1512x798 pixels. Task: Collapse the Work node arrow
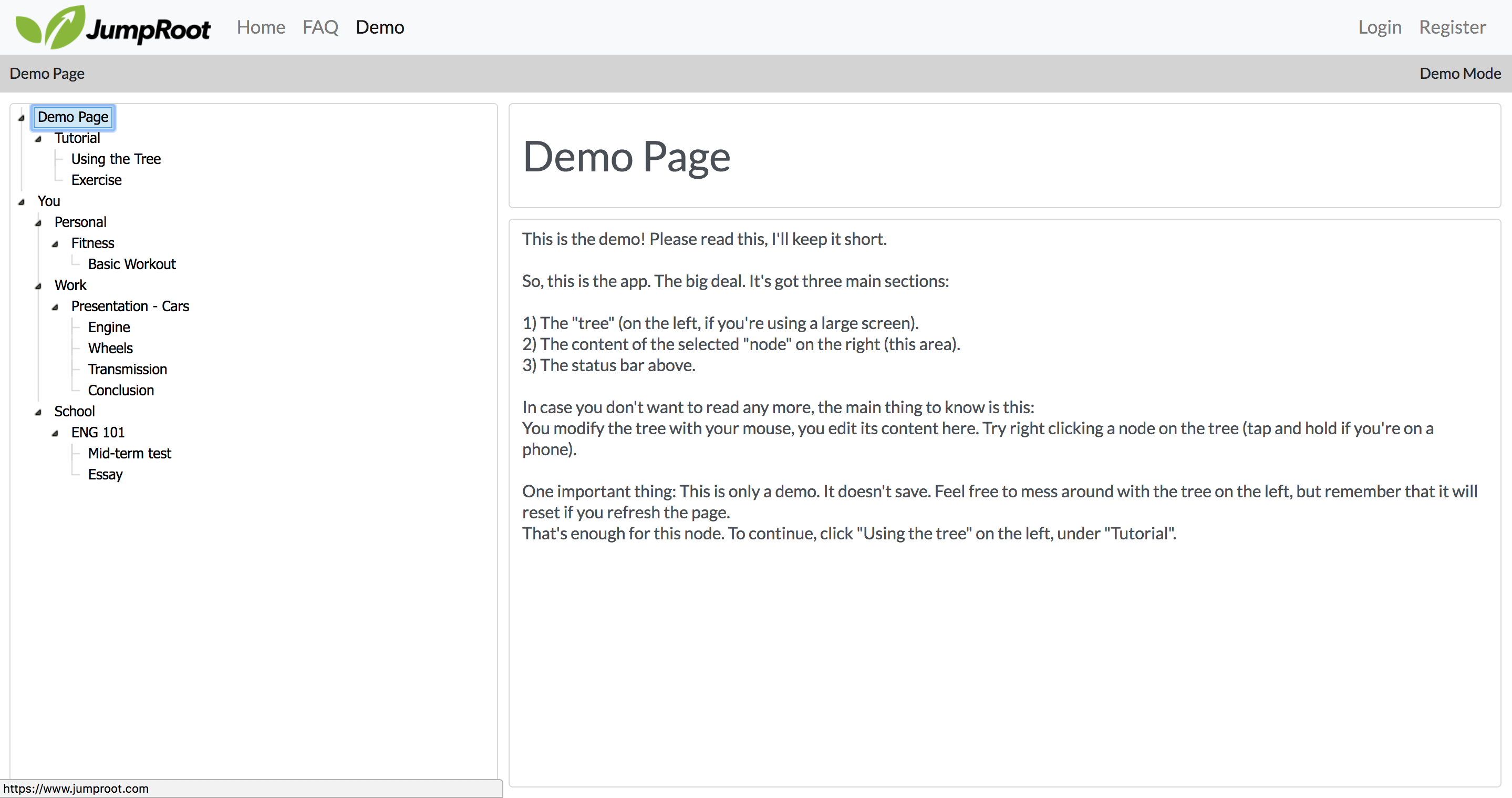coord(38,286)
